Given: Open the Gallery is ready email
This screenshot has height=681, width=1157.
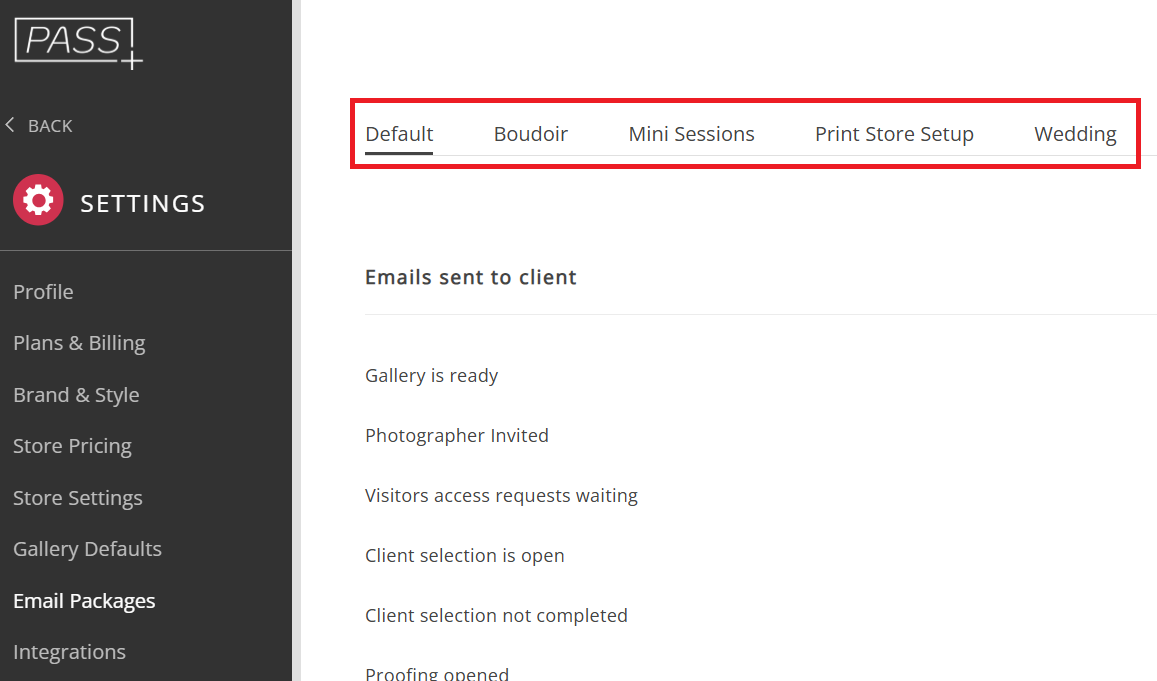Looking at the screenshot, I should [432, 376].
